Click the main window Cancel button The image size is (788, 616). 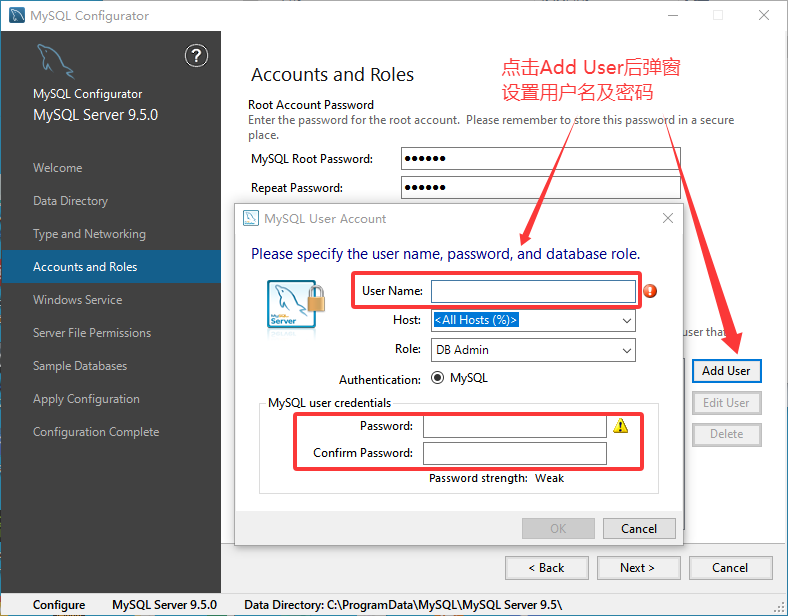[x=730, y=568]
